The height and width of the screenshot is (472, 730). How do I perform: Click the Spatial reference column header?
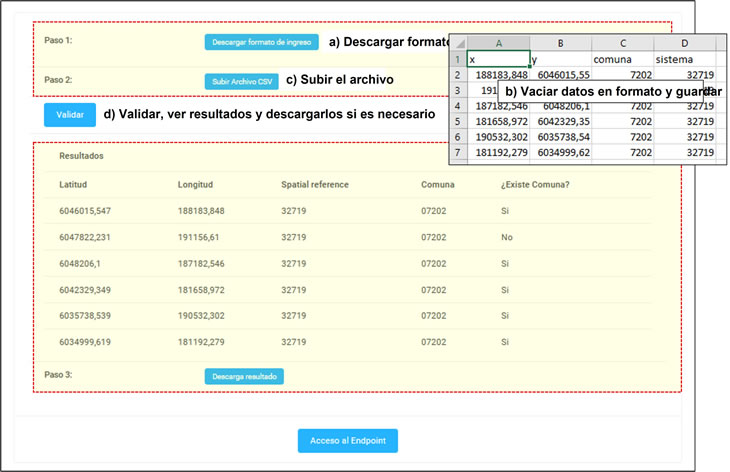(x=314, y=184)
